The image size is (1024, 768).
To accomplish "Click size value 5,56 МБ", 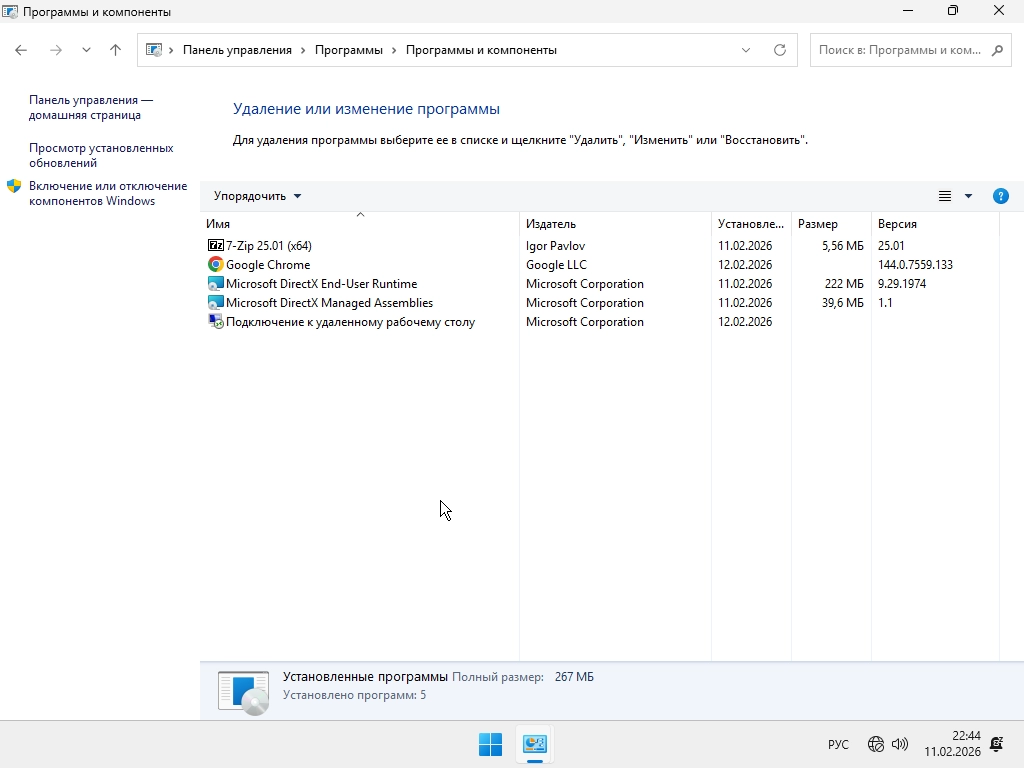I will [842, 246].
